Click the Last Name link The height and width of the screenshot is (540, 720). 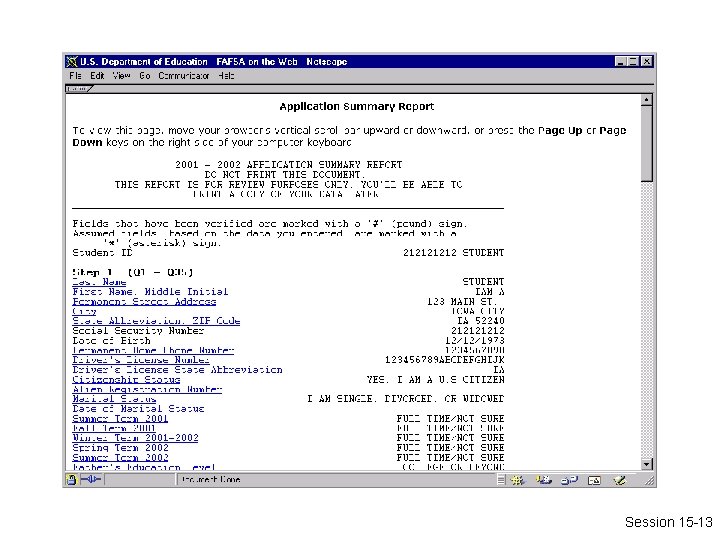99,282
